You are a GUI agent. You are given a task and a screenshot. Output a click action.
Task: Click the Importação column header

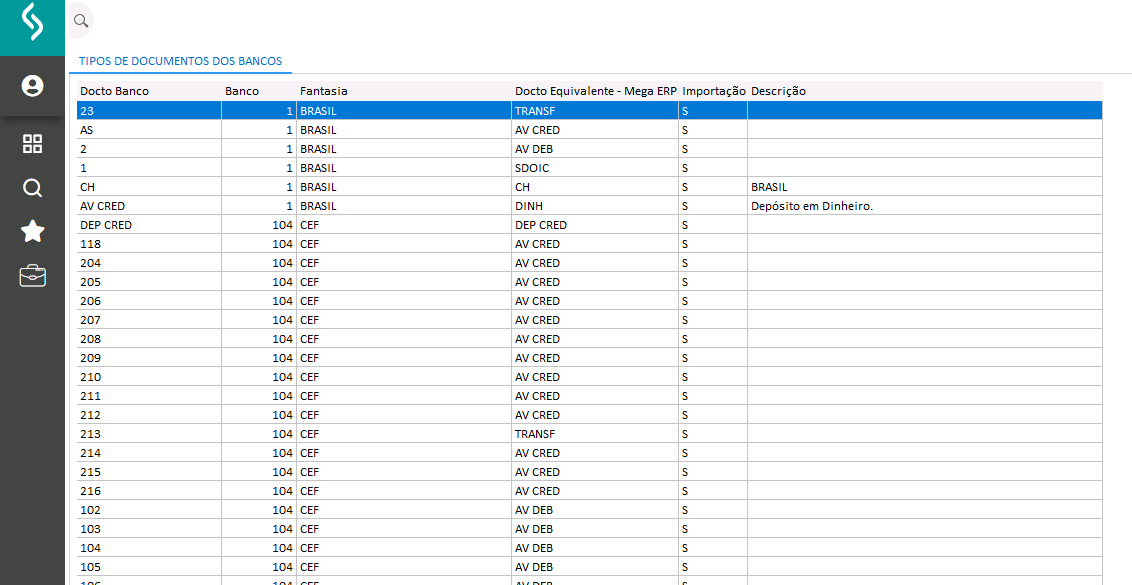[714, 91]
